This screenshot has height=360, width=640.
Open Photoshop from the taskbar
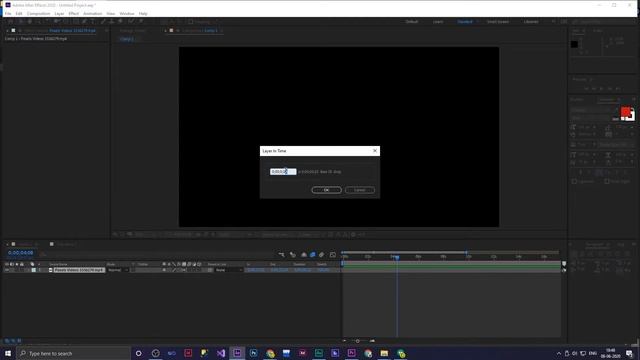(253, 353)
